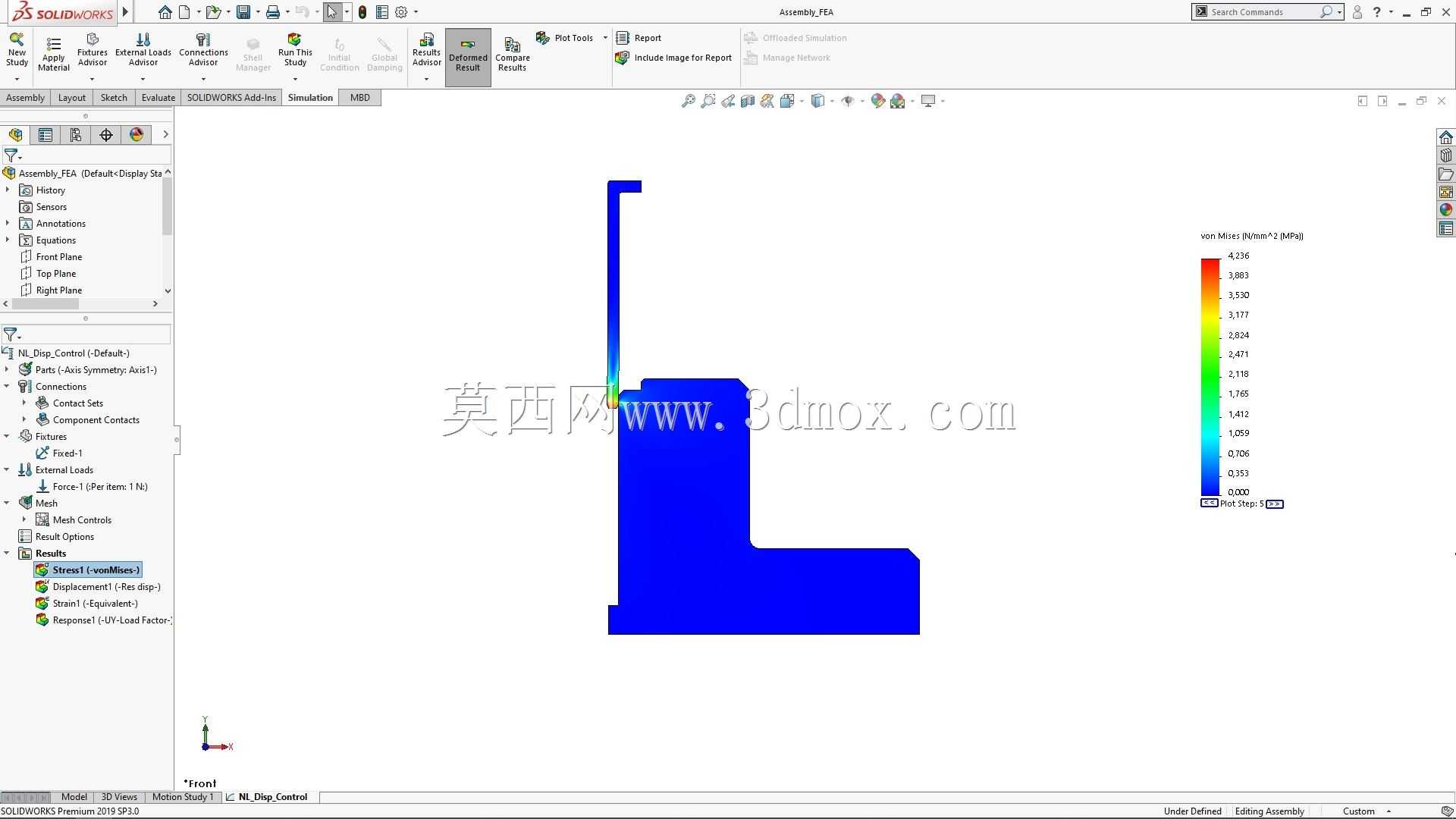
Task: Click the feature tree horizontal scrollbar
Action: pos(45,303)
